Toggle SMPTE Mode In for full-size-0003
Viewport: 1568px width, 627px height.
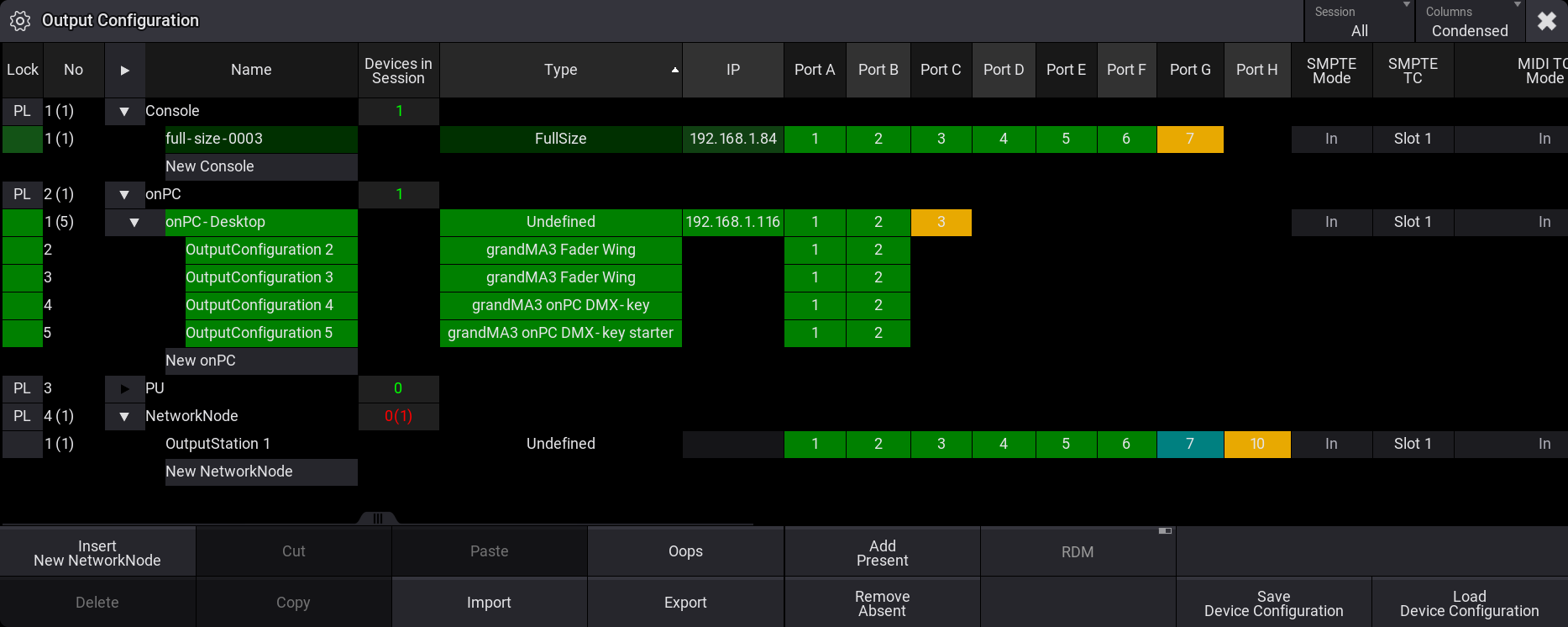click(1331, 139)
